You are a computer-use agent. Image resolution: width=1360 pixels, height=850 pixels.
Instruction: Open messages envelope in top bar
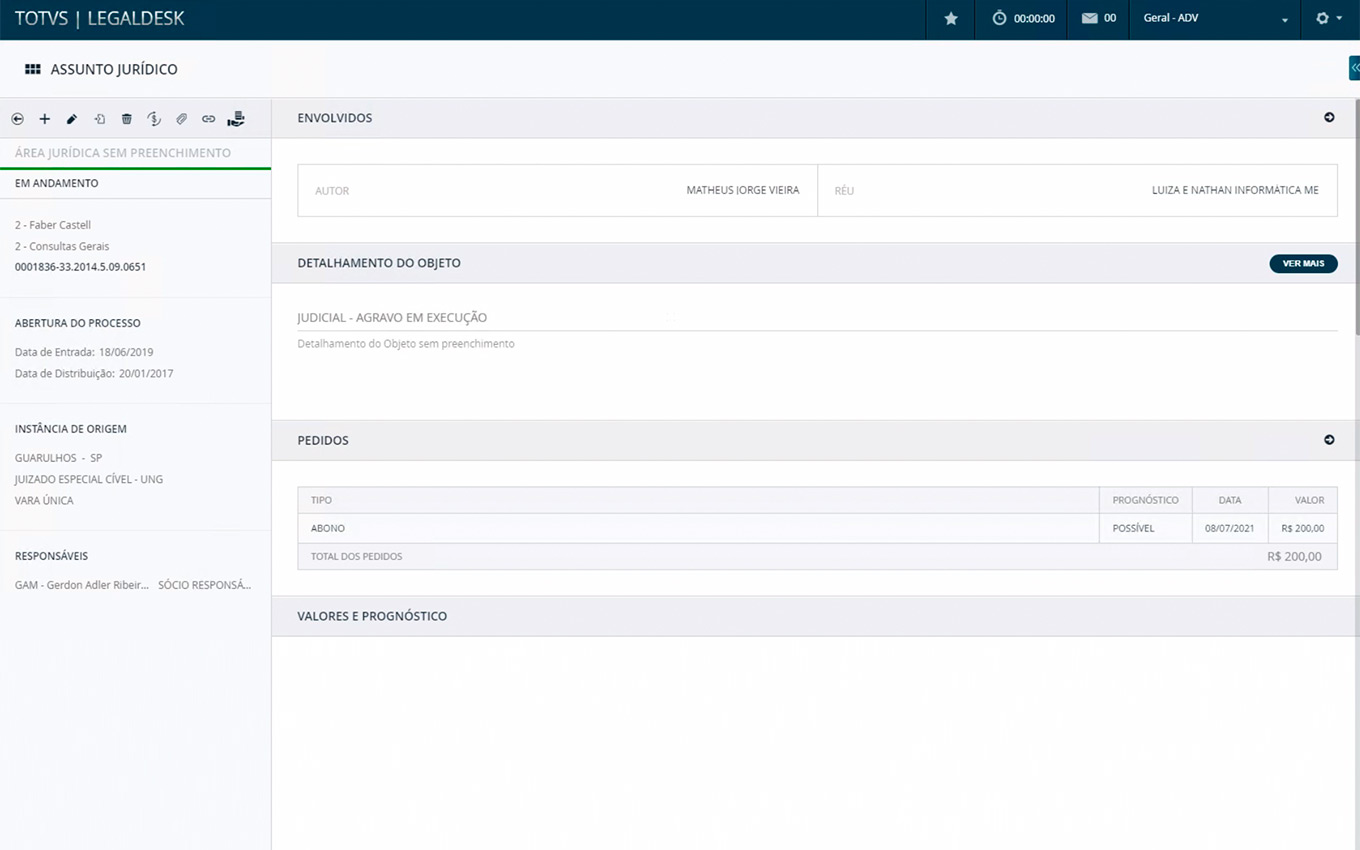tap(1098, 19)
